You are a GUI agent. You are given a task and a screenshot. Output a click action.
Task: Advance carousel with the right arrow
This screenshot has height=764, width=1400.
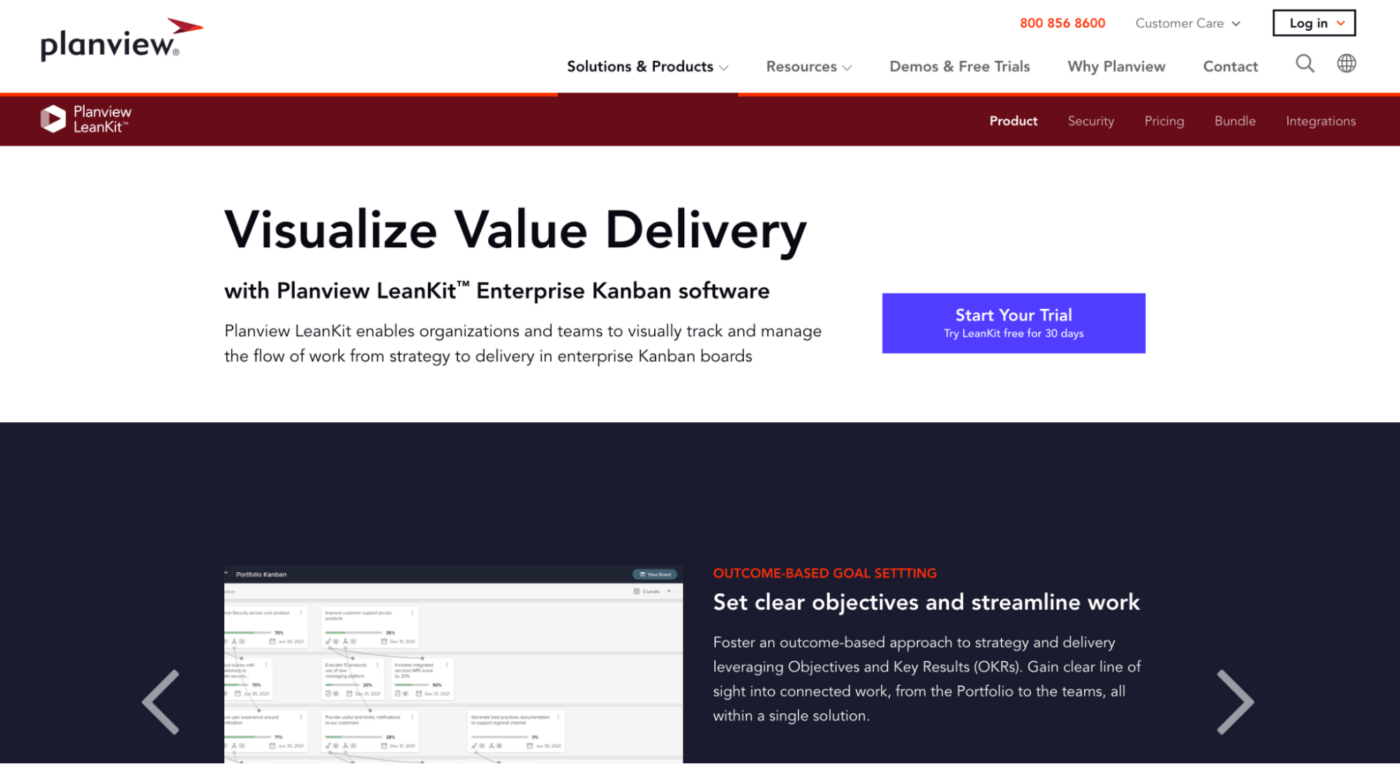click(1235, 702)
